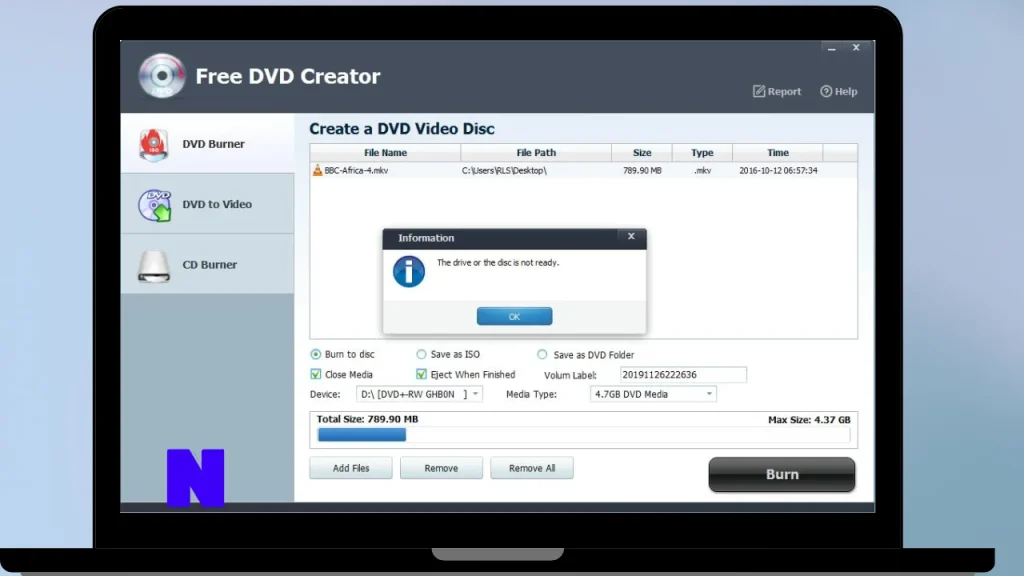Select the Burn to disc option
Viewport: 1024px width, 576px height.
click(x=316, y=355)
